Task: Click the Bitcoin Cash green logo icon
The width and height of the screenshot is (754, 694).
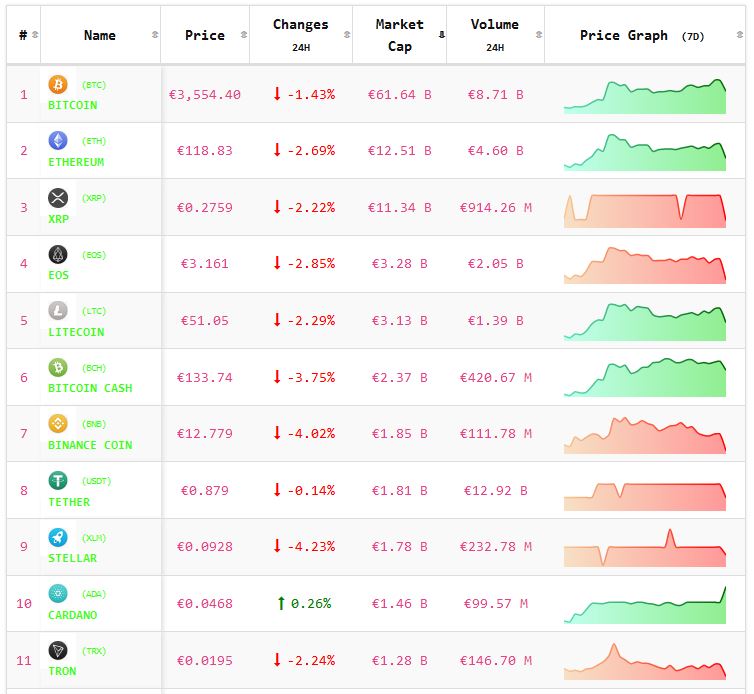Action: (58, 367)
